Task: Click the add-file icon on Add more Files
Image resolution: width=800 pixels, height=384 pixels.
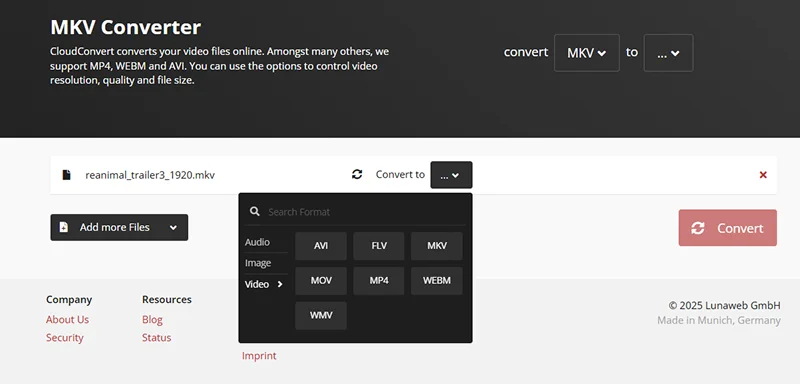Action: pos(64,227)
